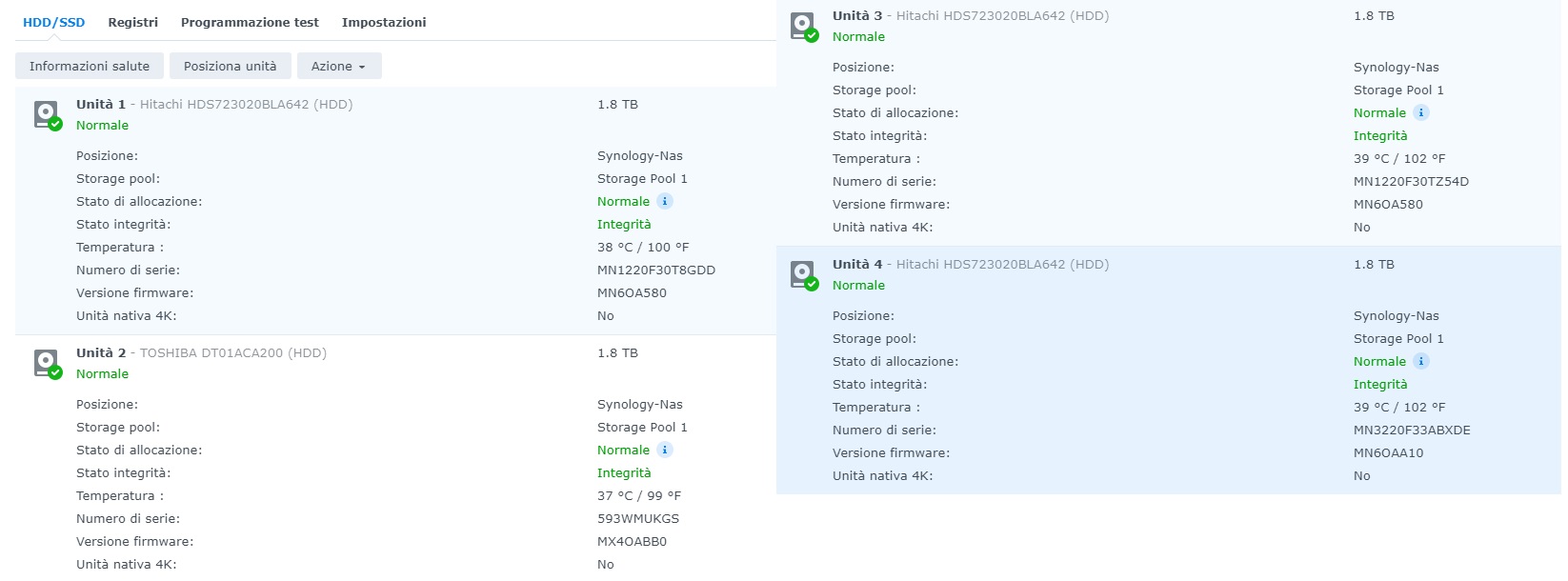The width and height of the screenshot is (1568, 581).
Task: Switch to the Registri tab
Action: click(132, 22)
